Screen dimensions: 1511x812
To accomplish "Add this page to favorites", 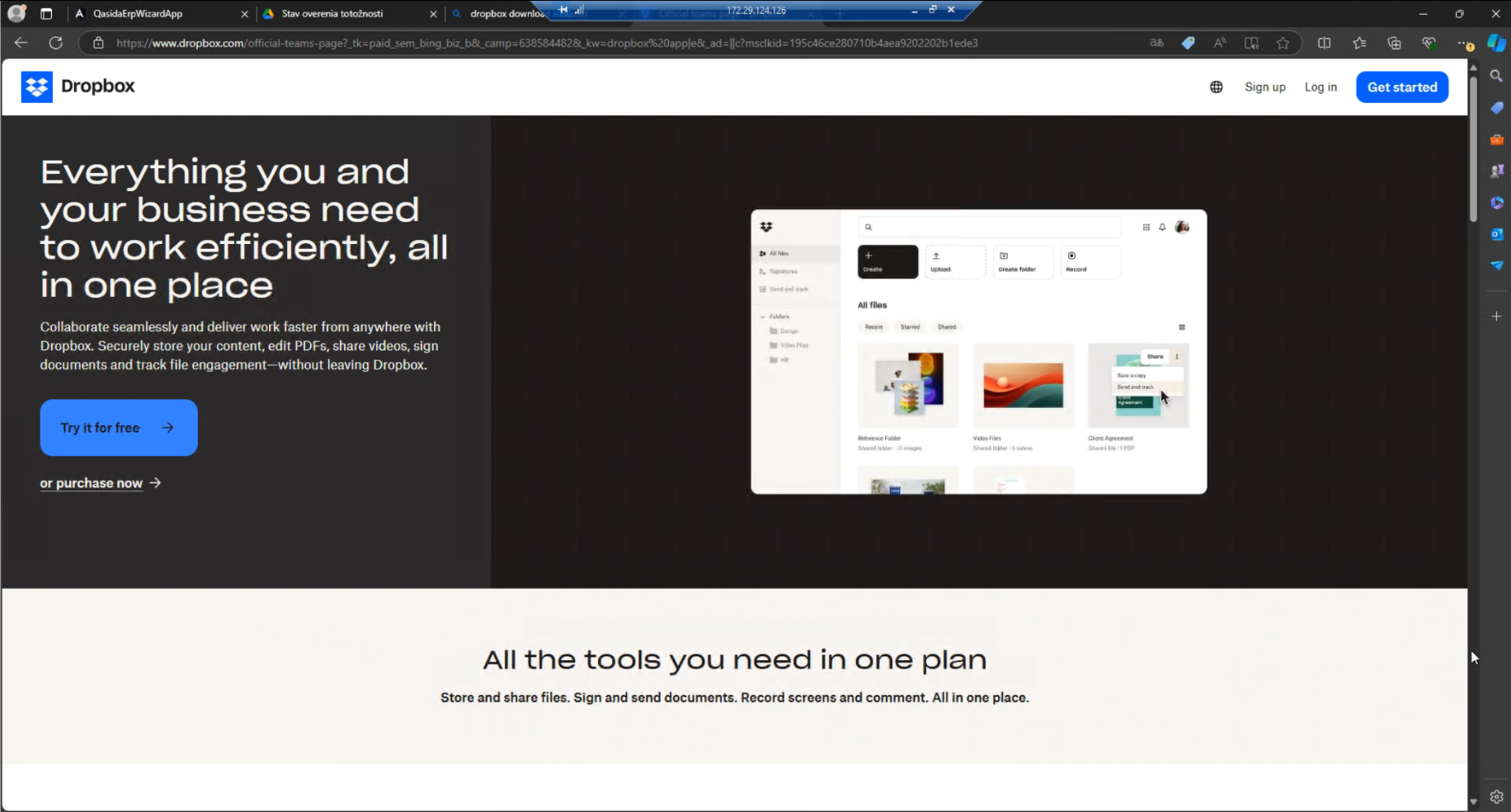I will tap(1283, 43).
